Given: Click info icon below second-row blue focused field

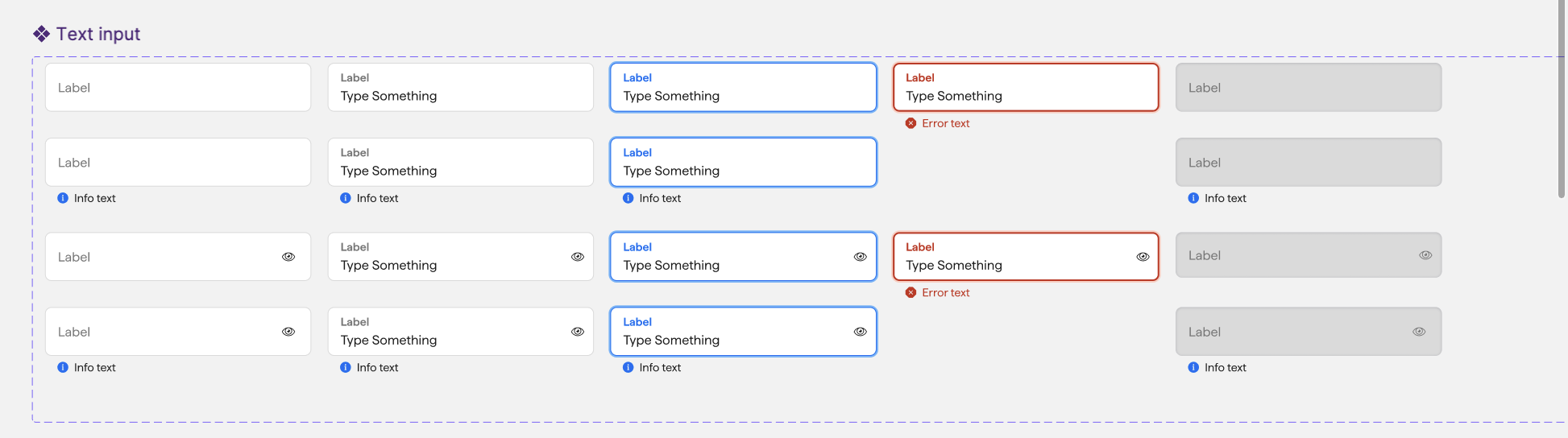Looking at the screenshot, I should pyautogui.click(x=628, y=198).
